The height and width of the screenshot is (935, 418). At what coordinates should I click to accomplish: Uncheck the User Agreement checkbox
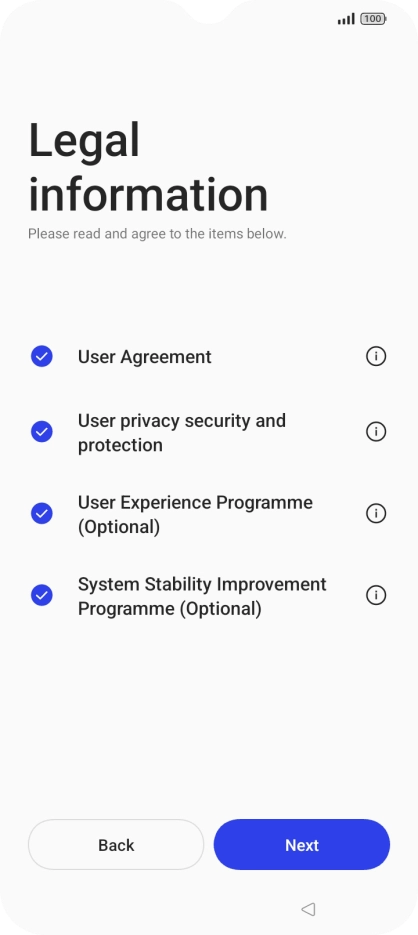(42, 357)
